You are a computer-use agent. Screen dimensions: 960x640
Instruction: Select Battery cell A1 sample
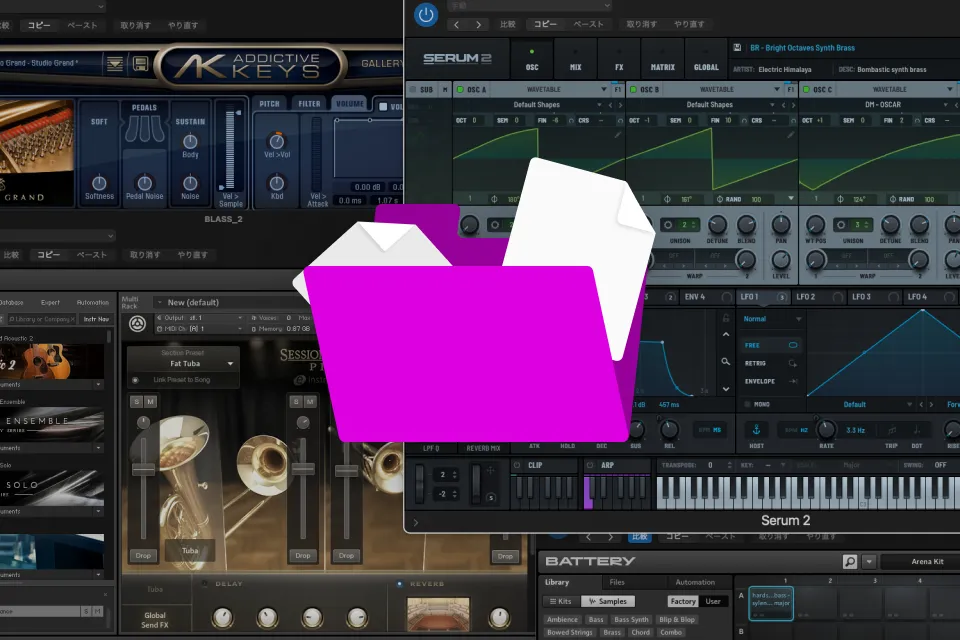(x=771, y=603)
